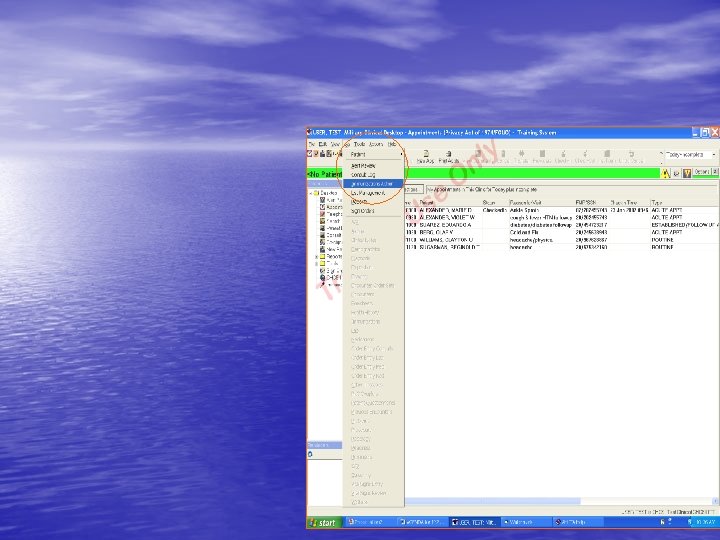The width and height of the screenshot is (720, 540).
Task: Open the Tools menu
Action: [359, 144]
